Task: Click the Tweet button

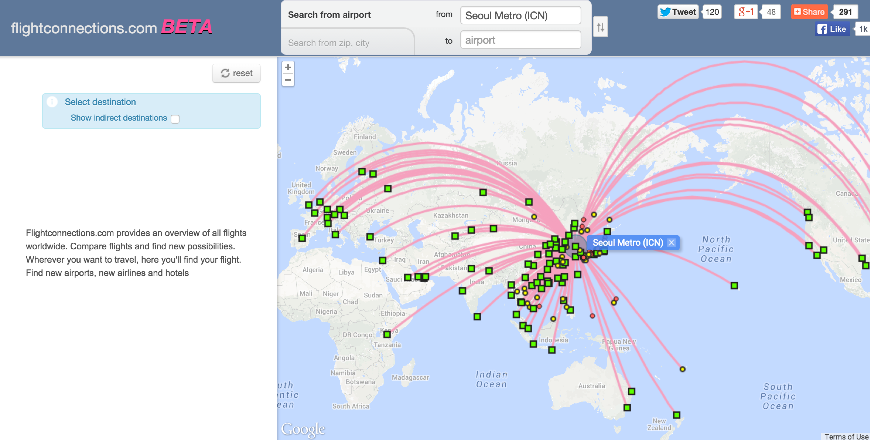Action: click(x=678, y=12)
